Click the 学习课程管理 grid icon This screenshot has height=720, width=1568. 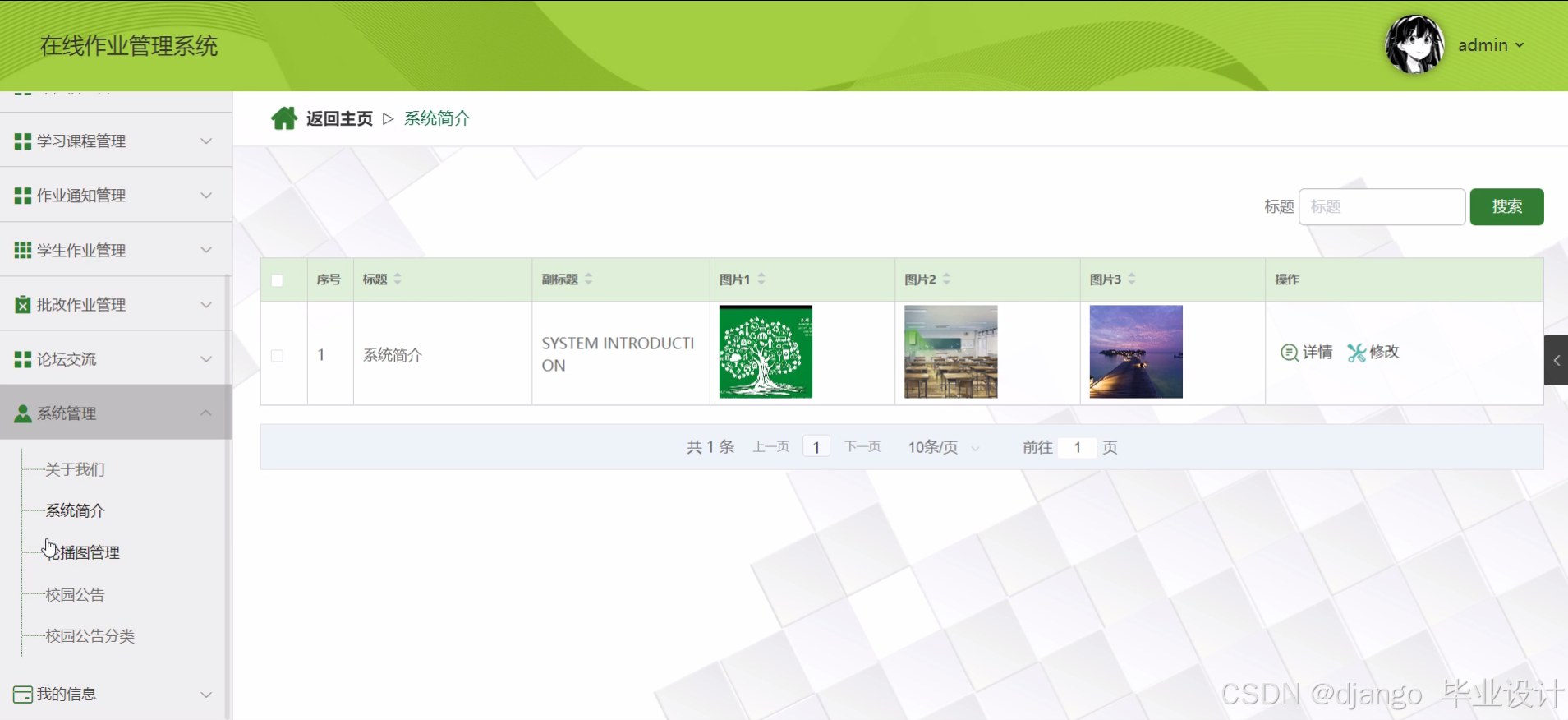coord(23,141)
